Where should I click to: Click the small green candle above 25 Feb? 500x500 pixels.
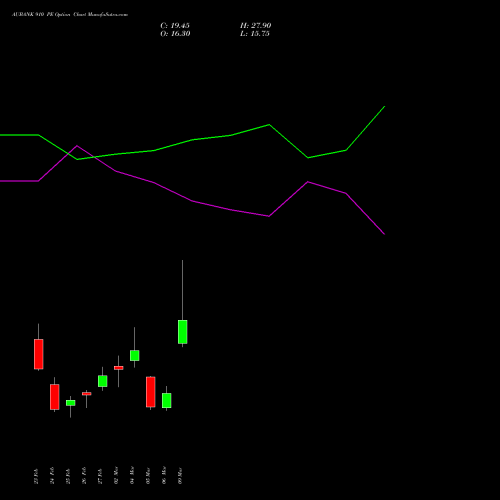tap(71, 403)
